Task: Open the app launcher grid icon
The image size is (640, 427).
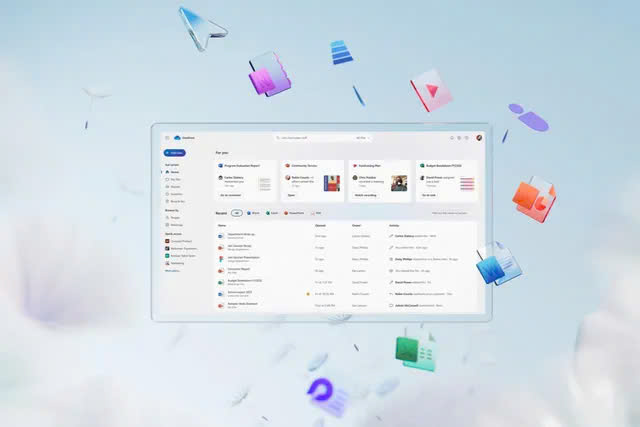Action: [166, 137]
